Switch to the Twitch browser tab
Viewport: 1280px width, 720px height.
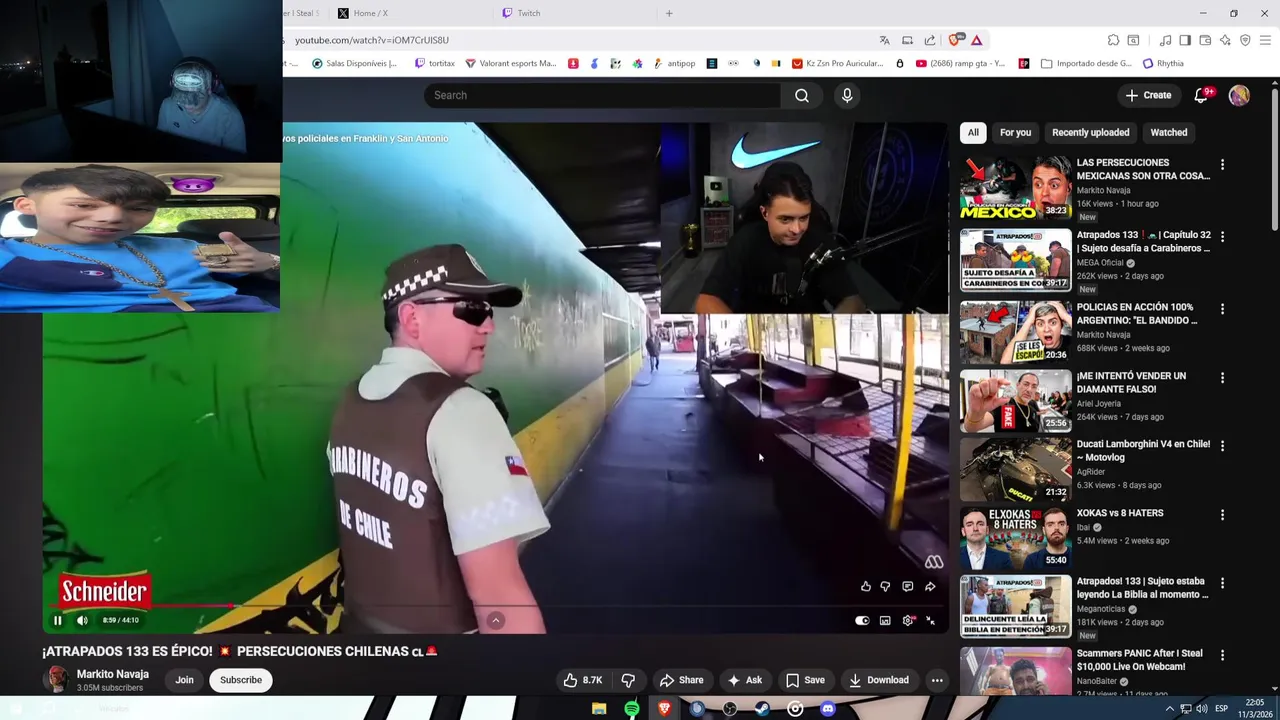click(x=575, y=13)
